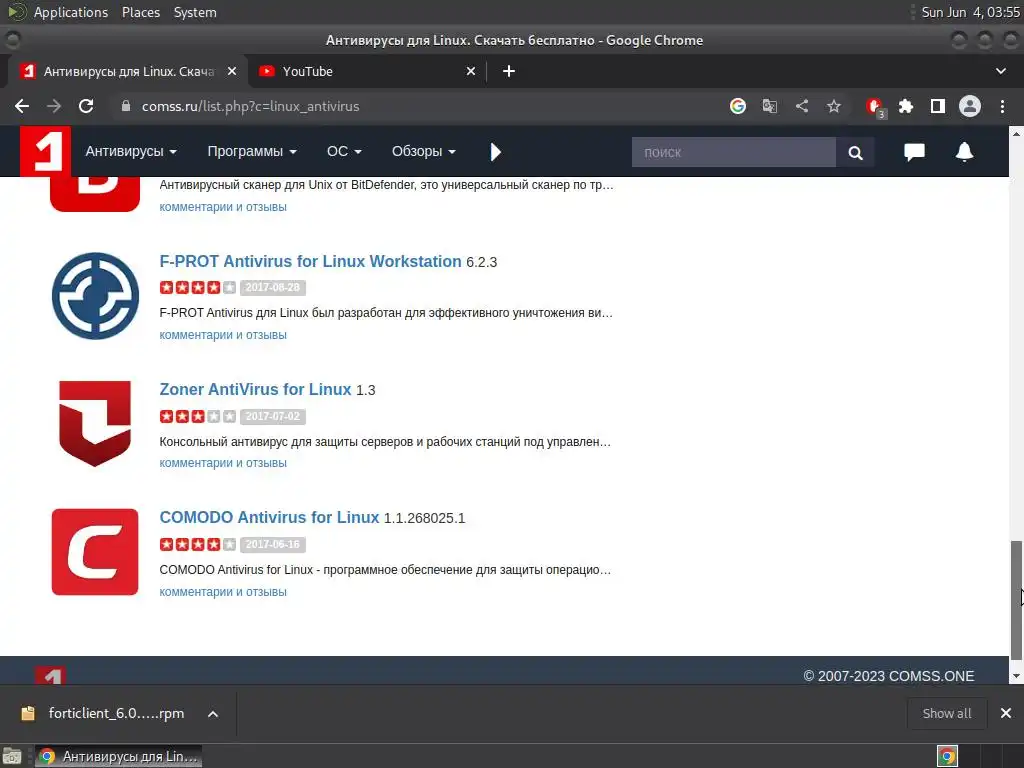Screen dimensions: 1024x768
Task: Close the downloads bar
Action: [x=1006, y=713]
